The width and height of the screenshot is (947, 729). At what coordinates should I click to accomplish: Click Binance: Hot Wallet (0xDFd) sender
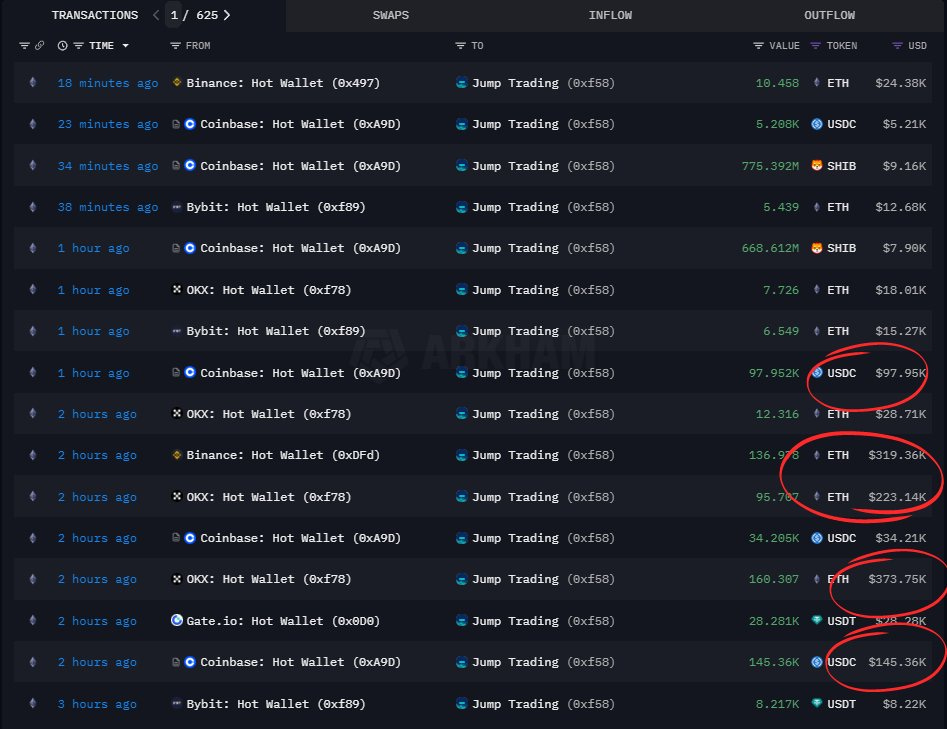click(283, 455)
